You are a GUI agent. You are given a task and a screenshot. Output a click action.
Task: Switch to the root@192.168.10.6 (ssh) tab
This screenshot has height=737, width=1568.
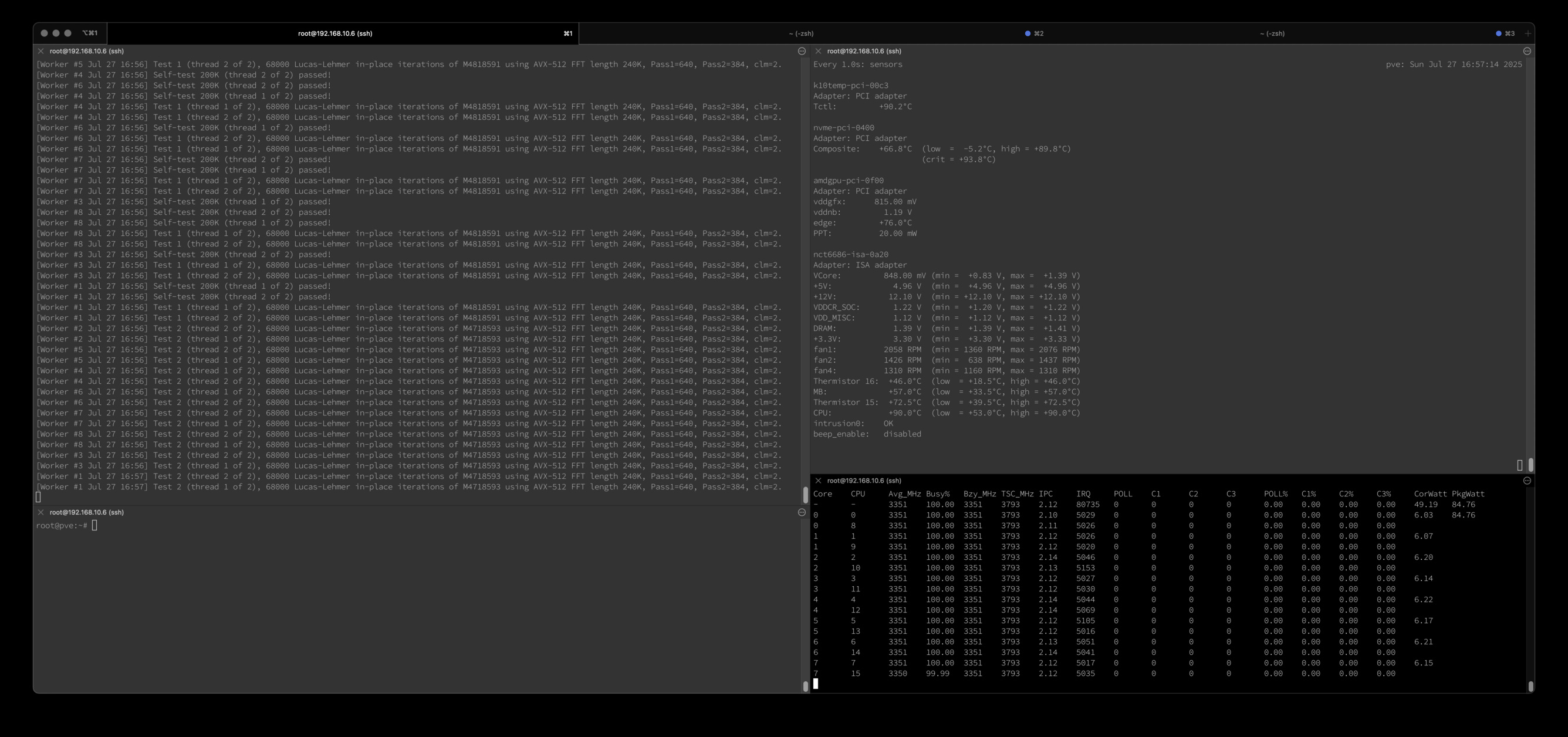[x=343, y=33]
